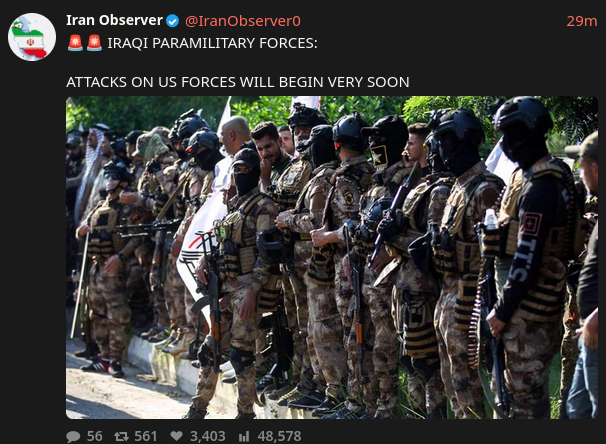Click the second red siren emoji
Viewport: 606px width, 444px height.
click(94, 43)
